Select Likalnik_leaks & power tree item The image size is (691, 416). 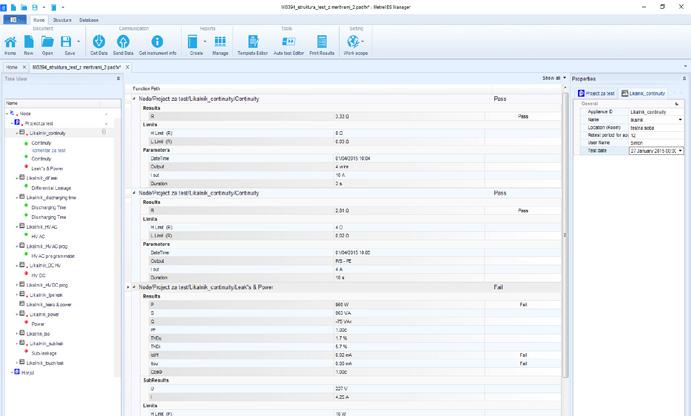(x=48, y=305)
